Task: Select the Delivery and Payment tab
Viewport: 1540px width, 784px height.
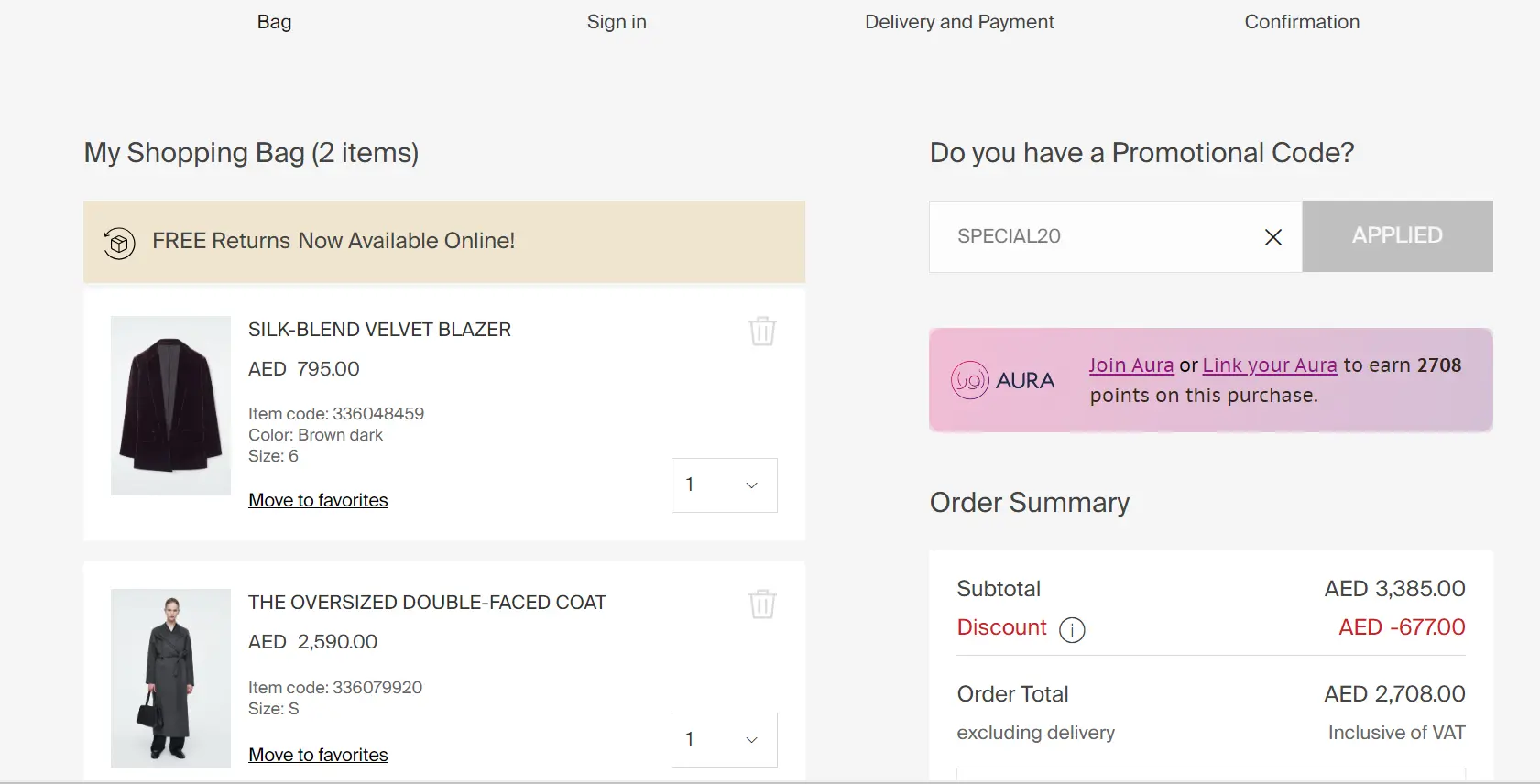Action: (959, 21)
